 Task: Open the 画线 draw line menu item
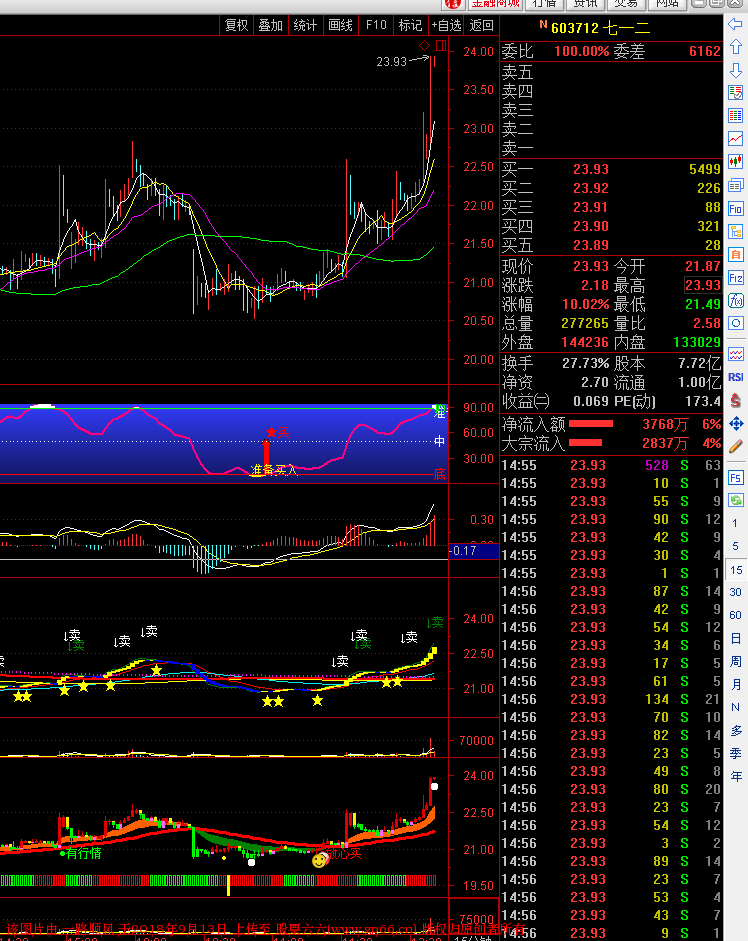pyautogui.click(x=340, y=25)
